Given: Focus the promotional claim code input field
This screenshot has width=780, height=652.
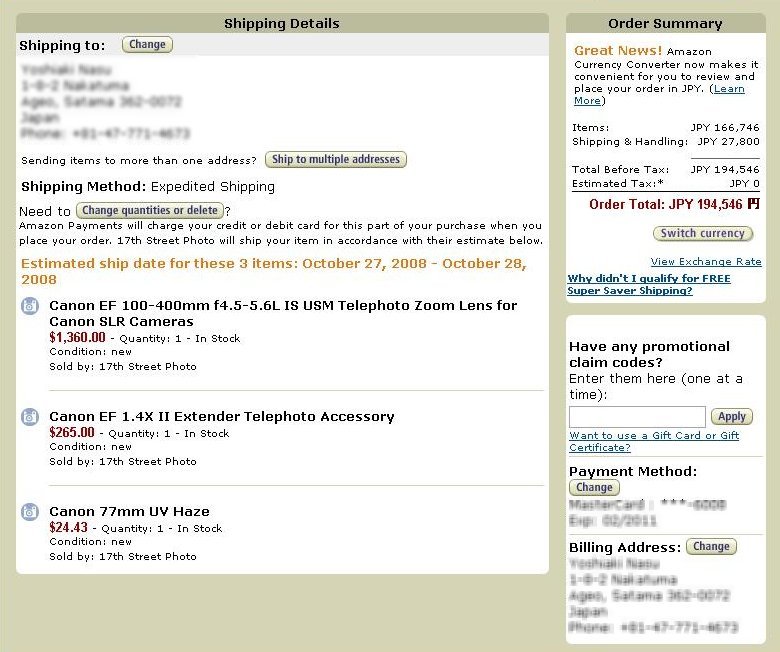Looking at the screenshot, I should click(637, 417).
